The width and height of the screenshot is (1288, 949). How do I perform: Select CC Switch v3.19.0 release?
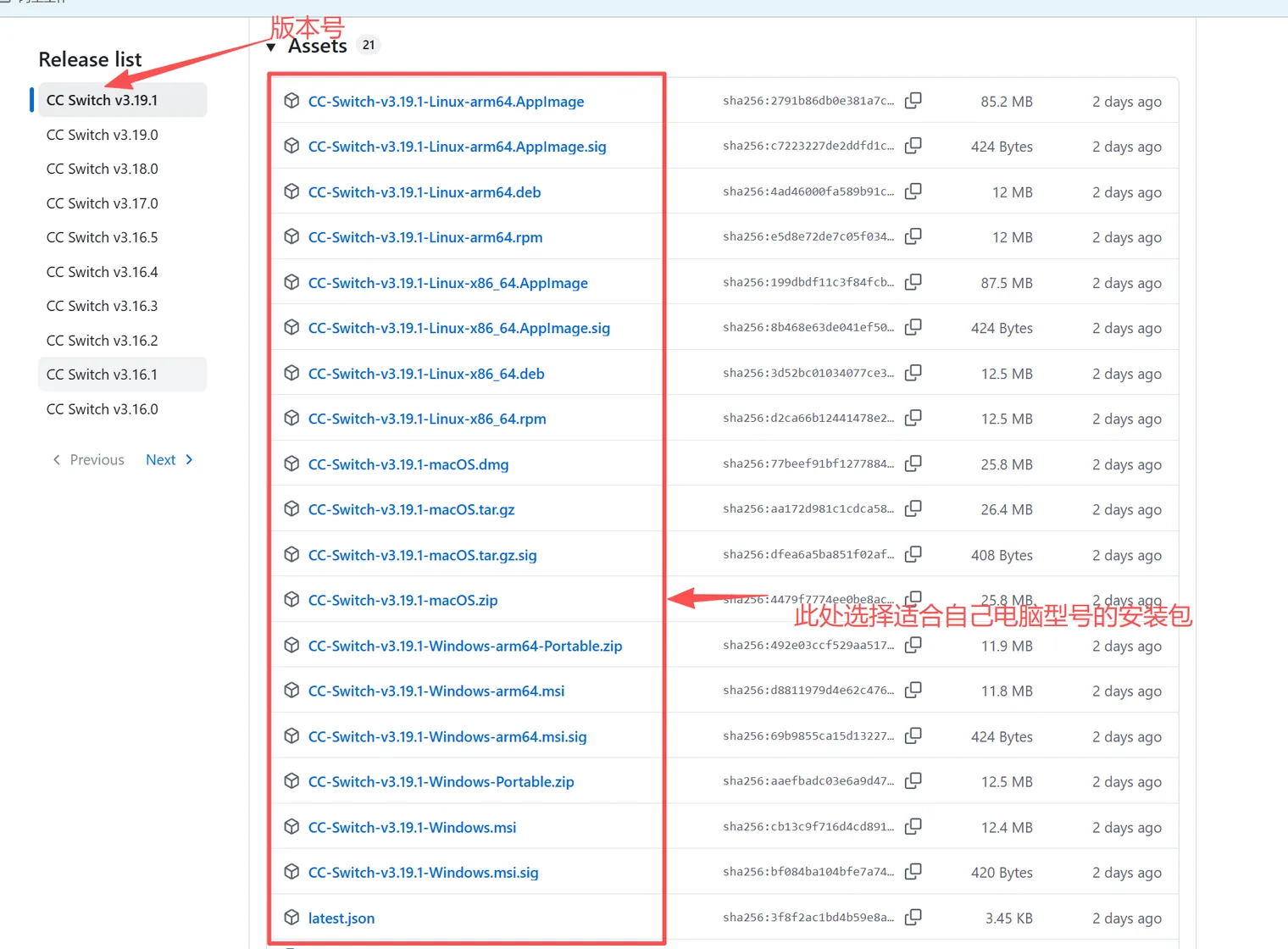(122, 135)
